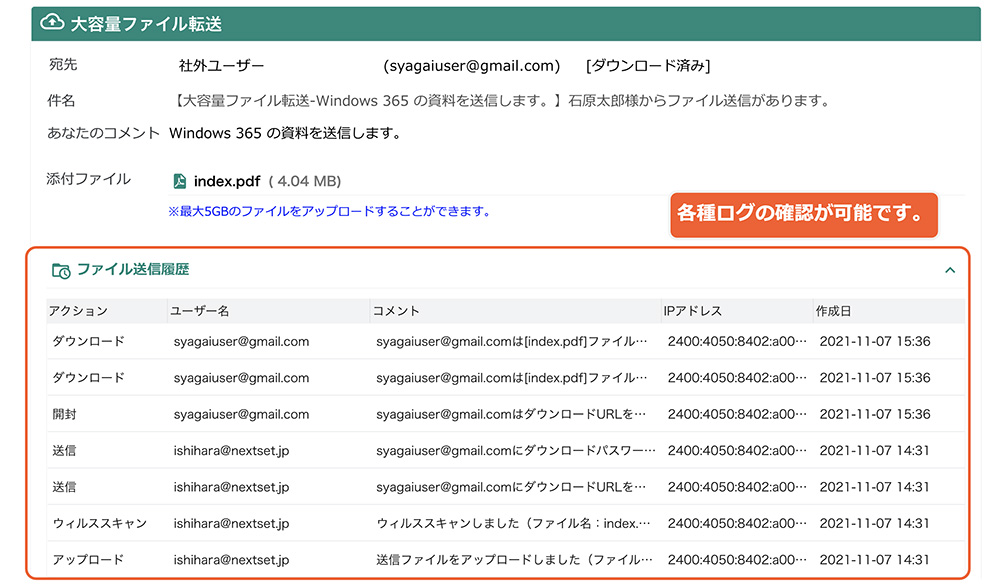Image resolution: width=1000 pixels, height=584 pixels.
Task: Sort by the 作成日 column header
Action: coord(834,310)
